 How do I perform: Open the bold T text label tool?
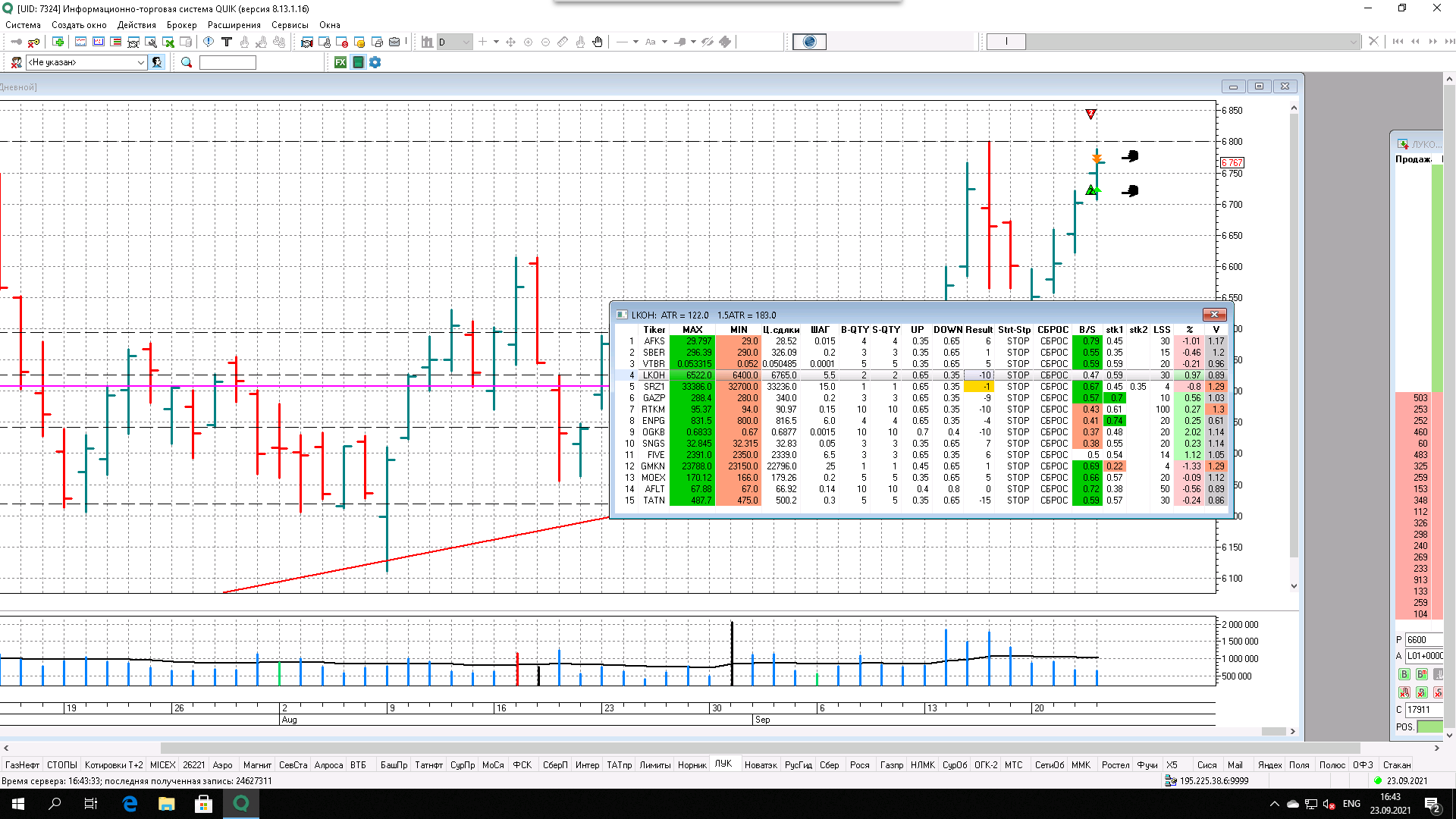[x=226, y=42]
